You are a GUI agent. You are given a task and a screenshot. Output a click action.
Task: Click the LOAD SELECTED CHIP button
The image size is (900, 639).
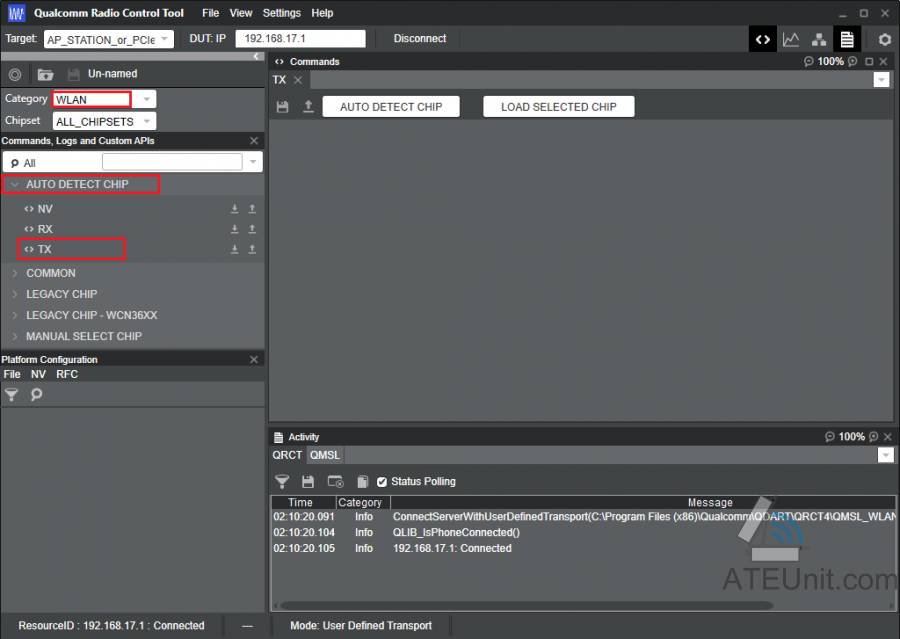[x=558, y=107]
